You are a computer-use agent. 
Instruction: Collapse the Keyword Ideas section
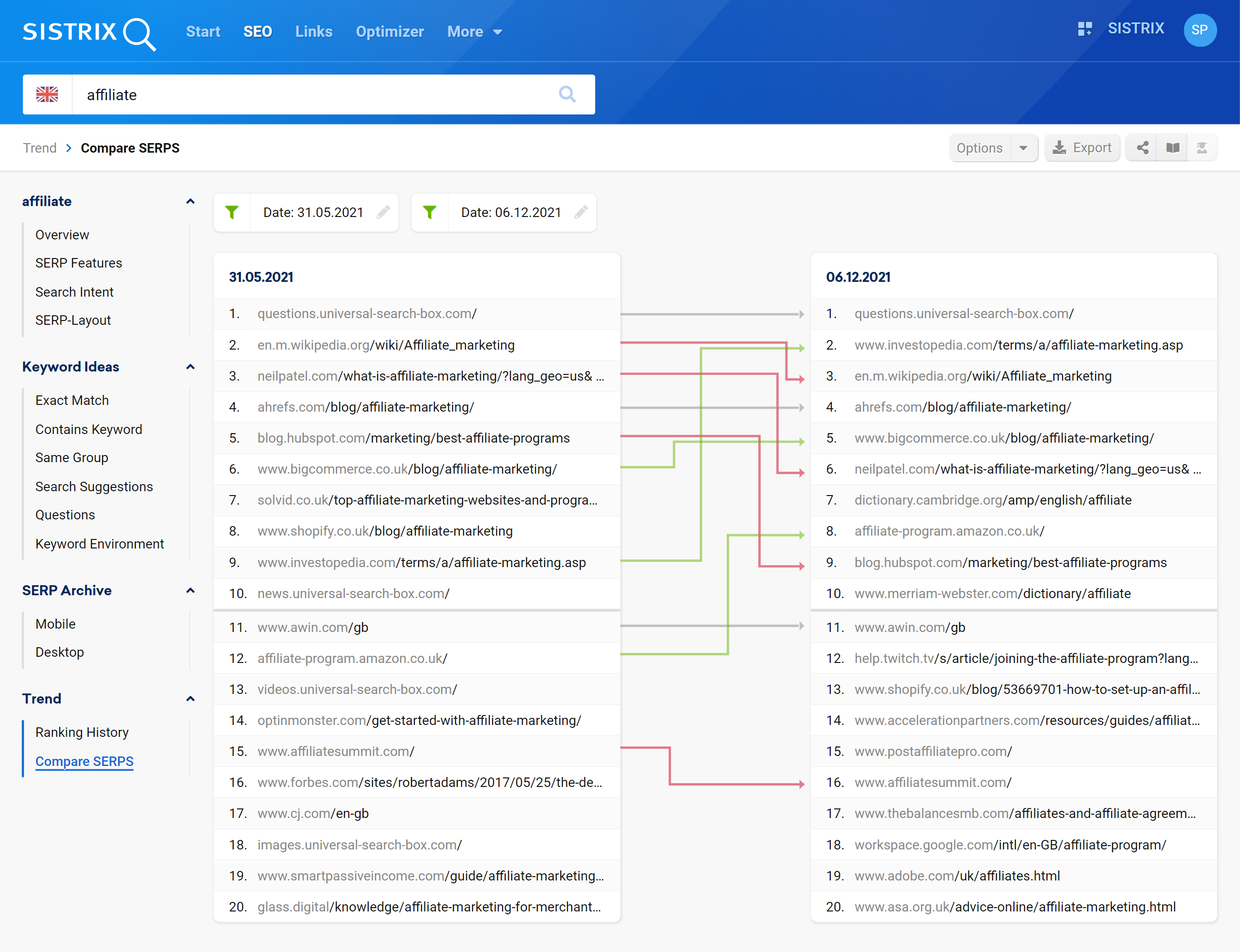tap(190, 367)
